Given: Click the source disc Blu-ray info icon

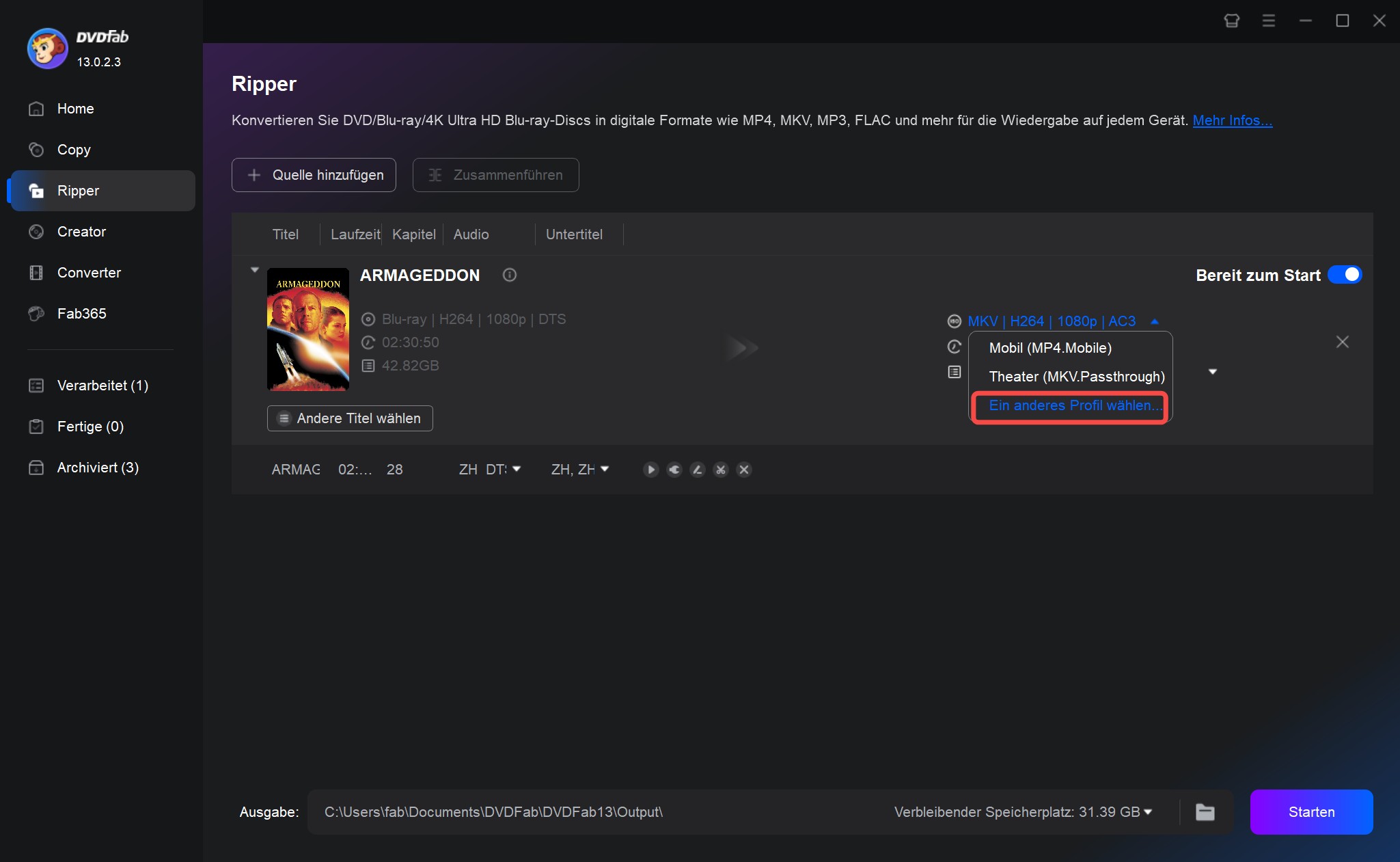Looking at the screenshot, I should click(368, 319).
